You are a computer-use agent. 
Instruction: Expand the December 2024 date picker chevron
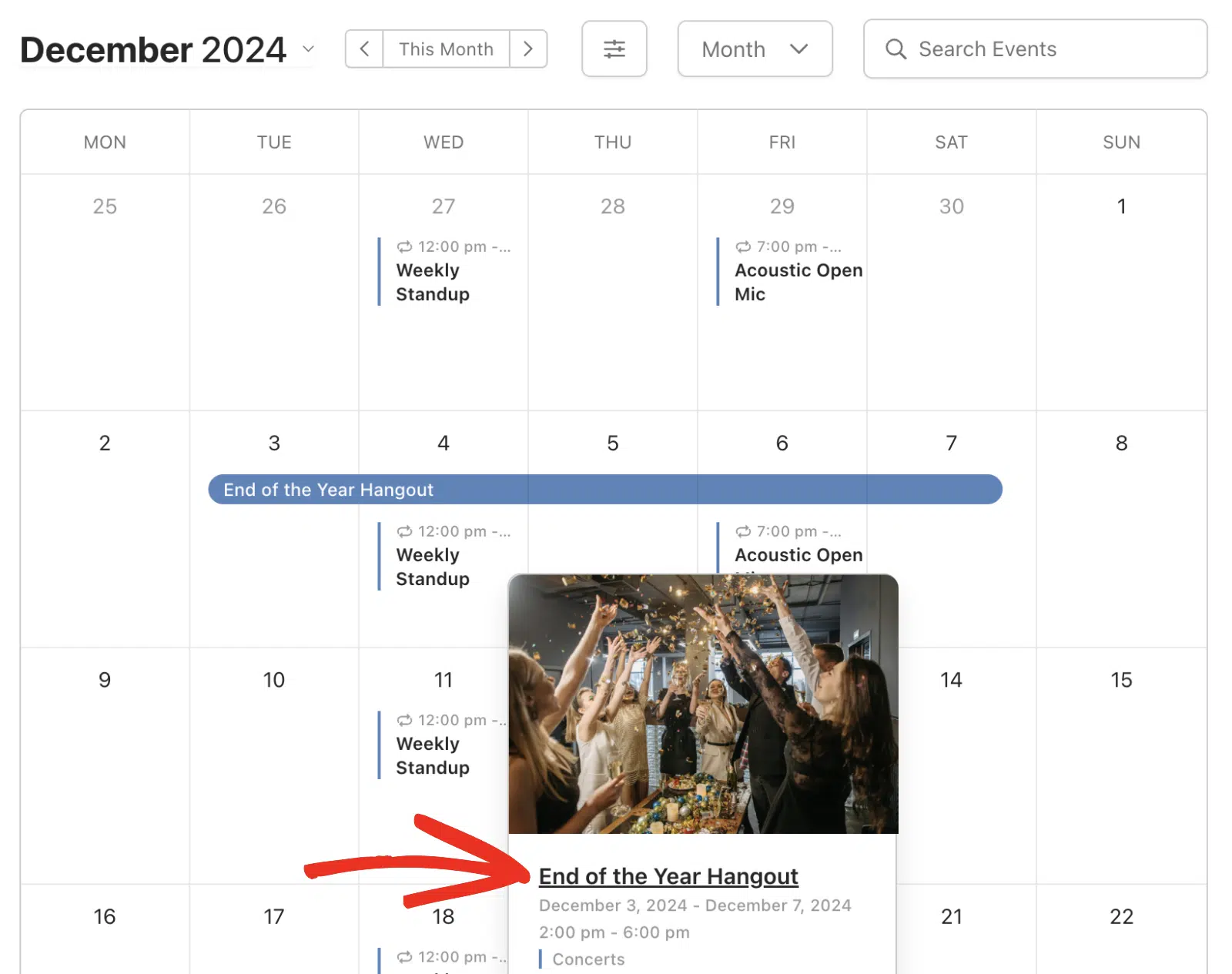pos(308,49)
